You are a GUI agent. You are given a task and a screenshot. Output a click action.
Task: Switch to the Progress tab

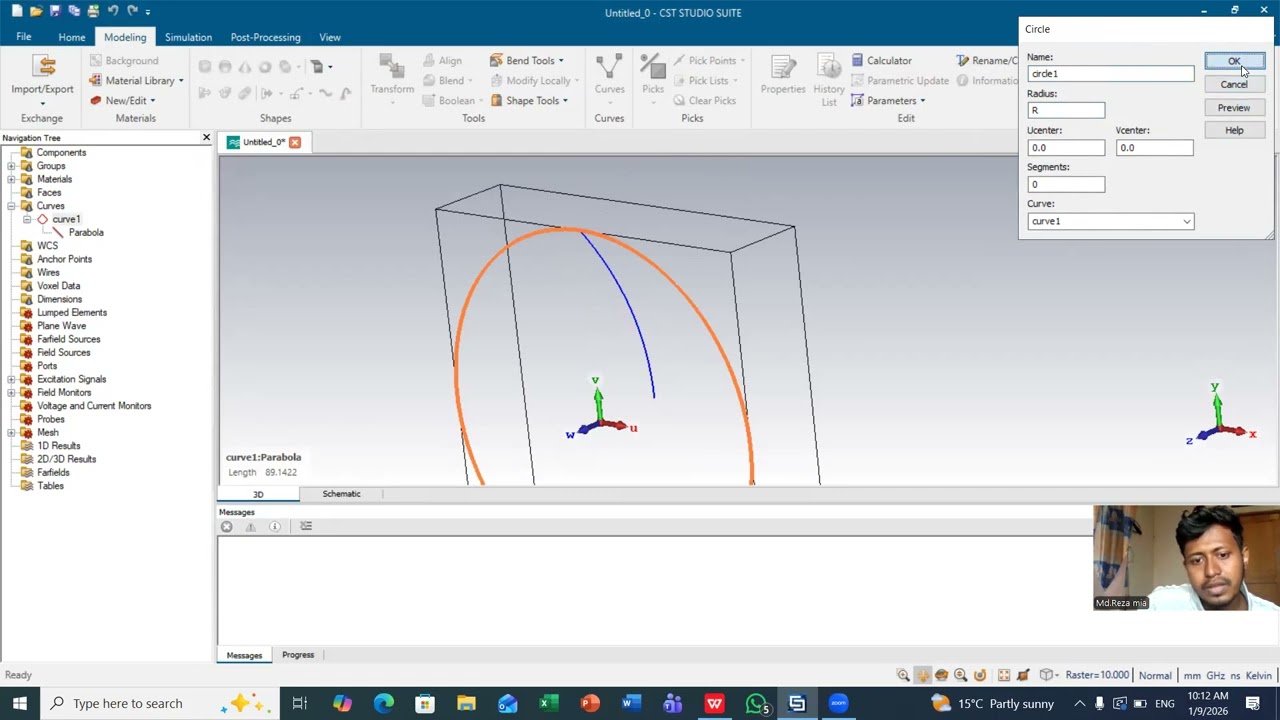[298, 655]
